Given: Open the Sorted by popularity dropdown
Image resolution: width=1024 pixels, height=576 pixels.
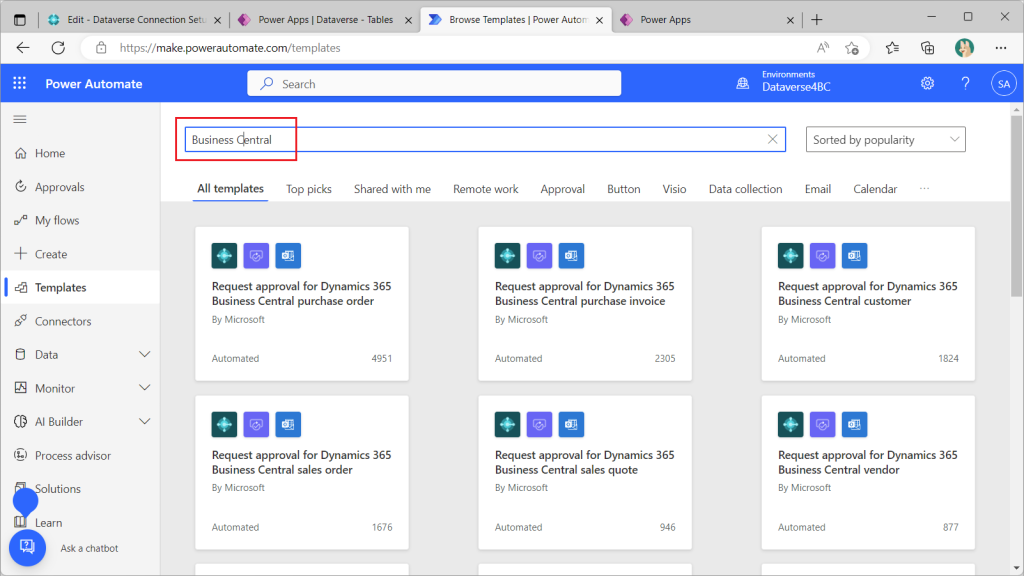Looking at the screenshot, I should click(x=886, y=139).
